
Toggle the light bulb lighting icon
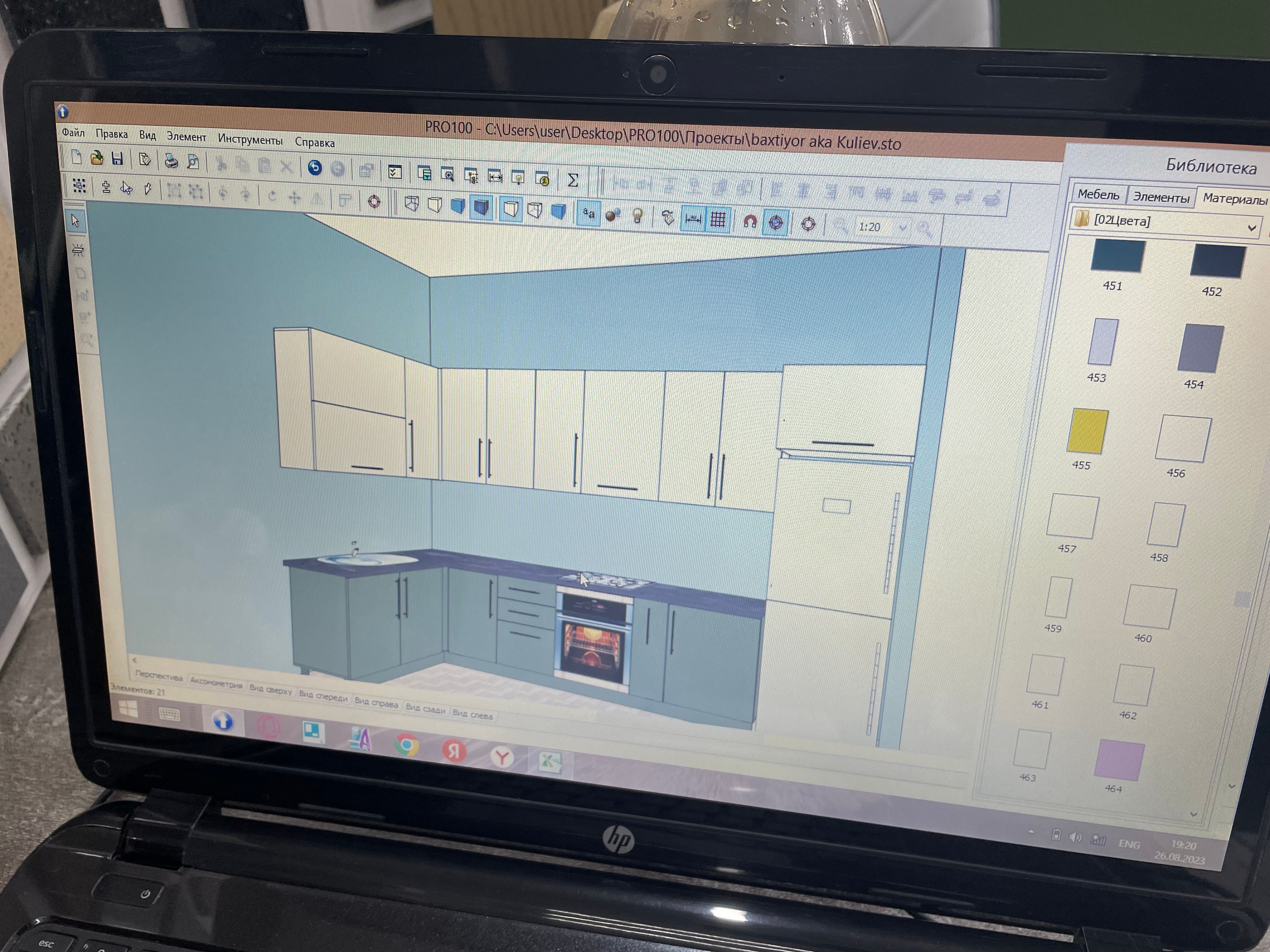[x=637, y=216]
